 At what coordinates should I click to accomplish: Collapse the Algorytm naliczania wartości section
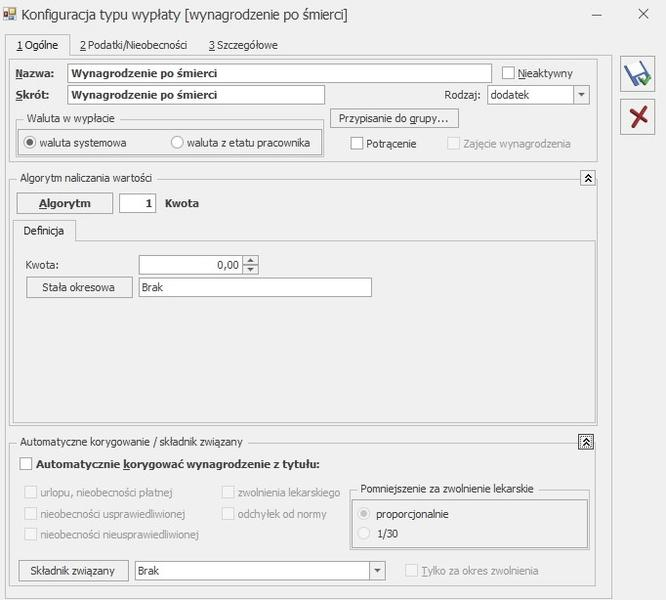coord(588,178)
